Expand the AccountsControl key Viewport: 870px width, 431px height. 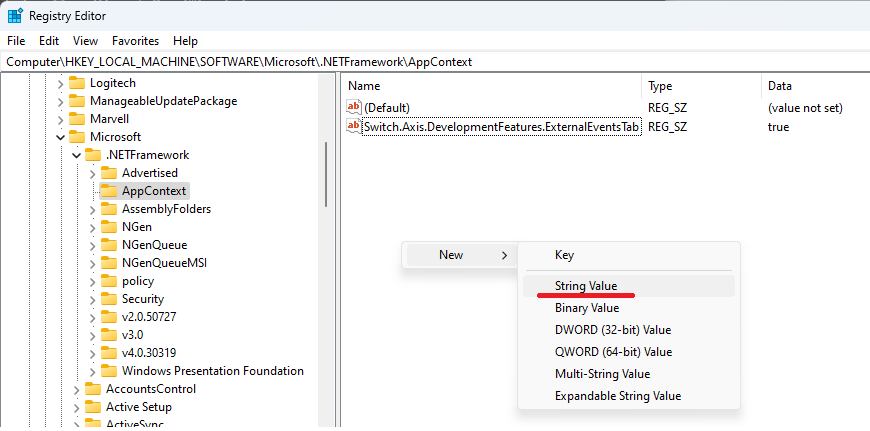click(77, 389)
